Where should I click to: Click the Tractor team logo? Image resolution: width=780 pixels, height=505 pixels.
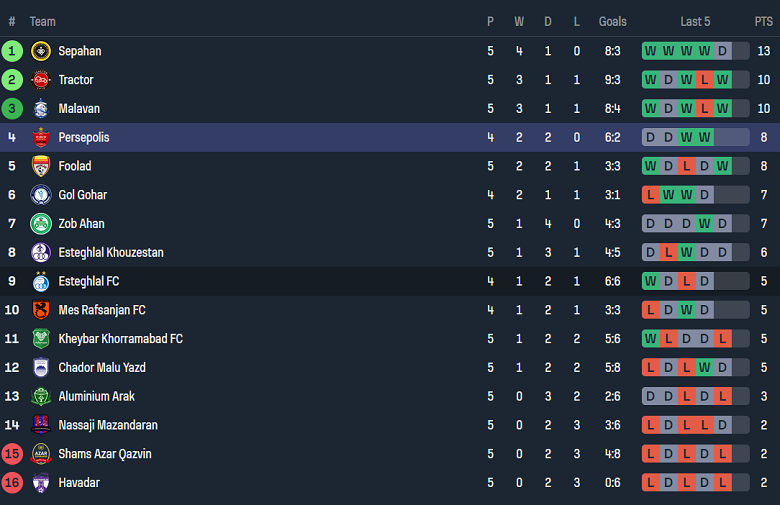pos(41,80)
